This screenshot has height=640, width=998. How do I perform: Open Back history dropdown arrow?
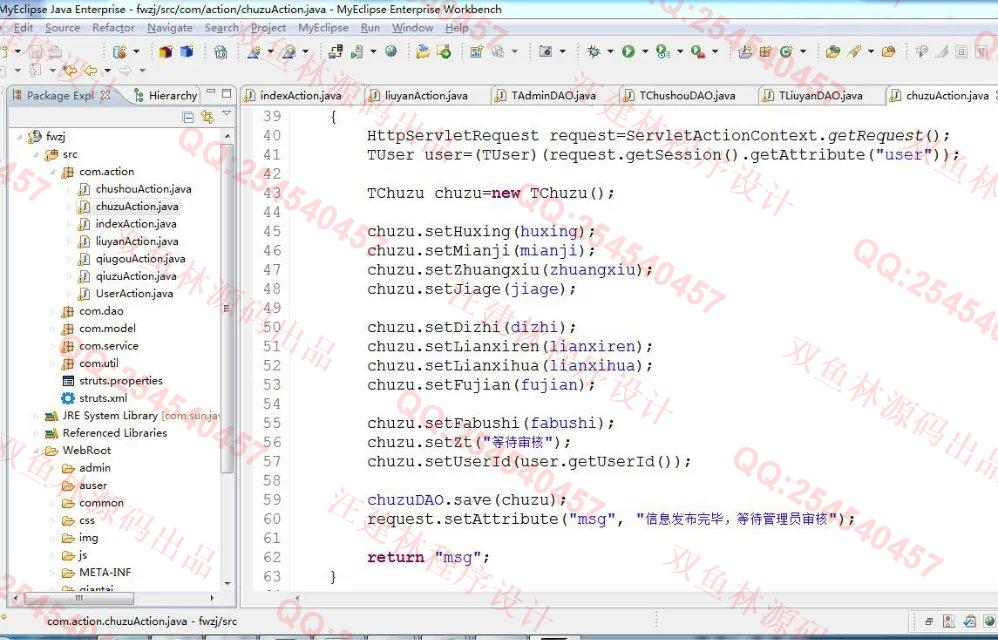pyautogui.click(x=107, y=71)
